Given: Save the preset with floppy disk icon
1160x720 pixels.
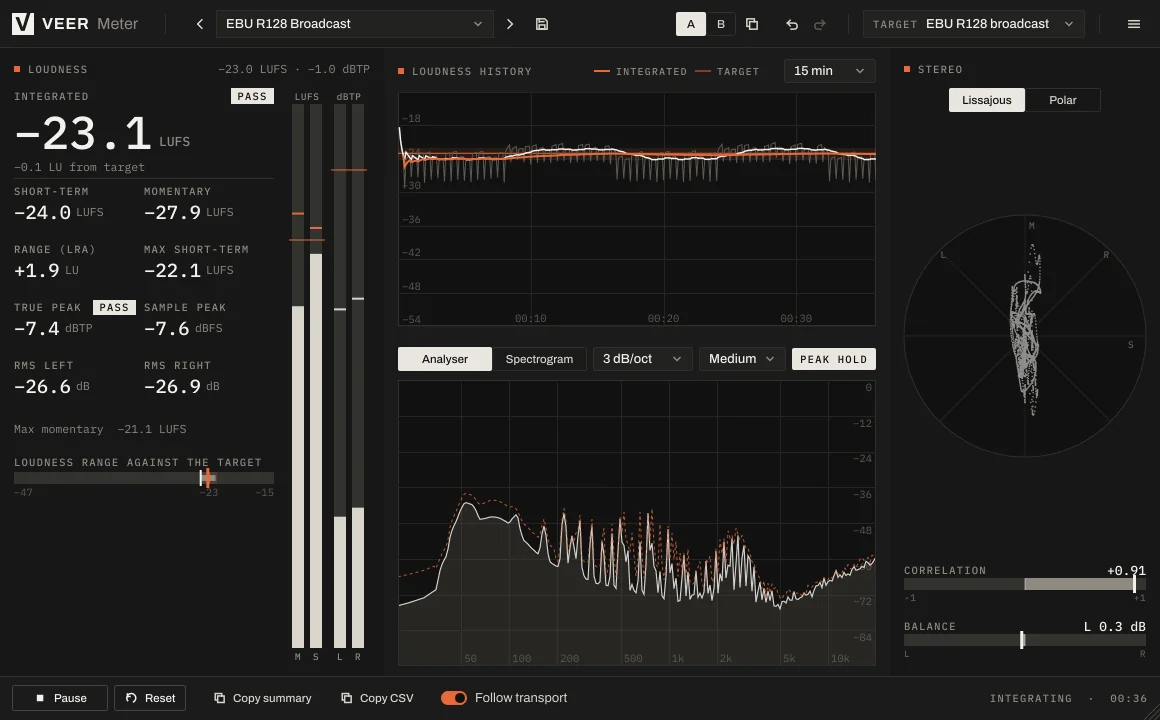Looking at the screenshot, I should (x=542, y=24).
